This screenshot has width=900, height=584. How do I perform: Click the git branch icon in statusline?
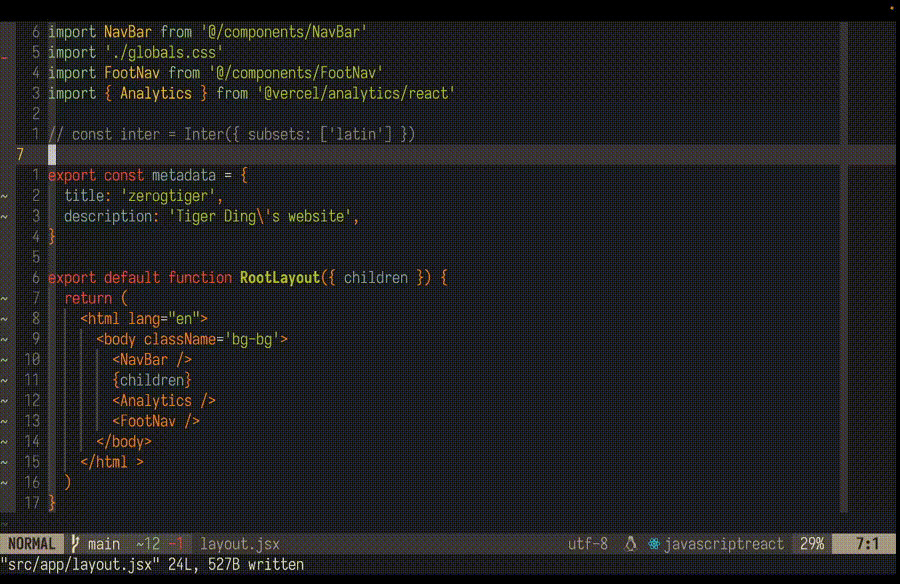[x=75, y=543]
